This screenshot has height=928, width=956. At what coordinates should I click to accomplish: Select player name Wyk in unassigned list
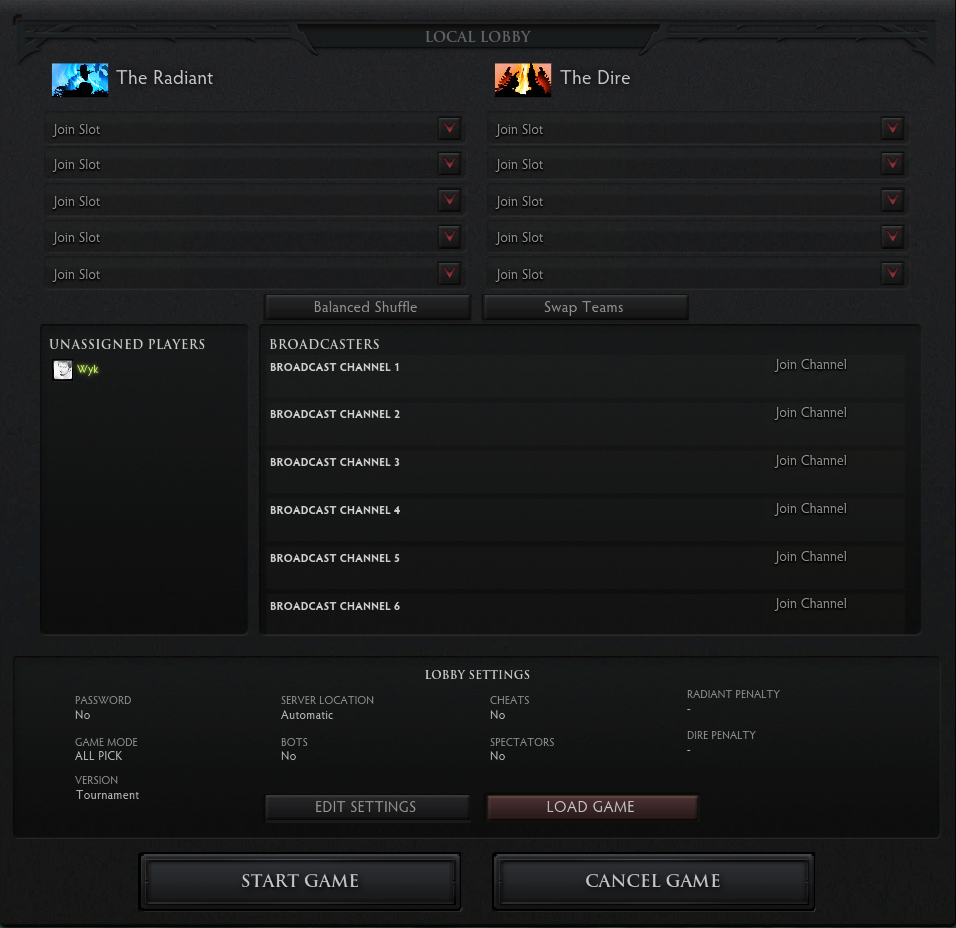(88, 370)
